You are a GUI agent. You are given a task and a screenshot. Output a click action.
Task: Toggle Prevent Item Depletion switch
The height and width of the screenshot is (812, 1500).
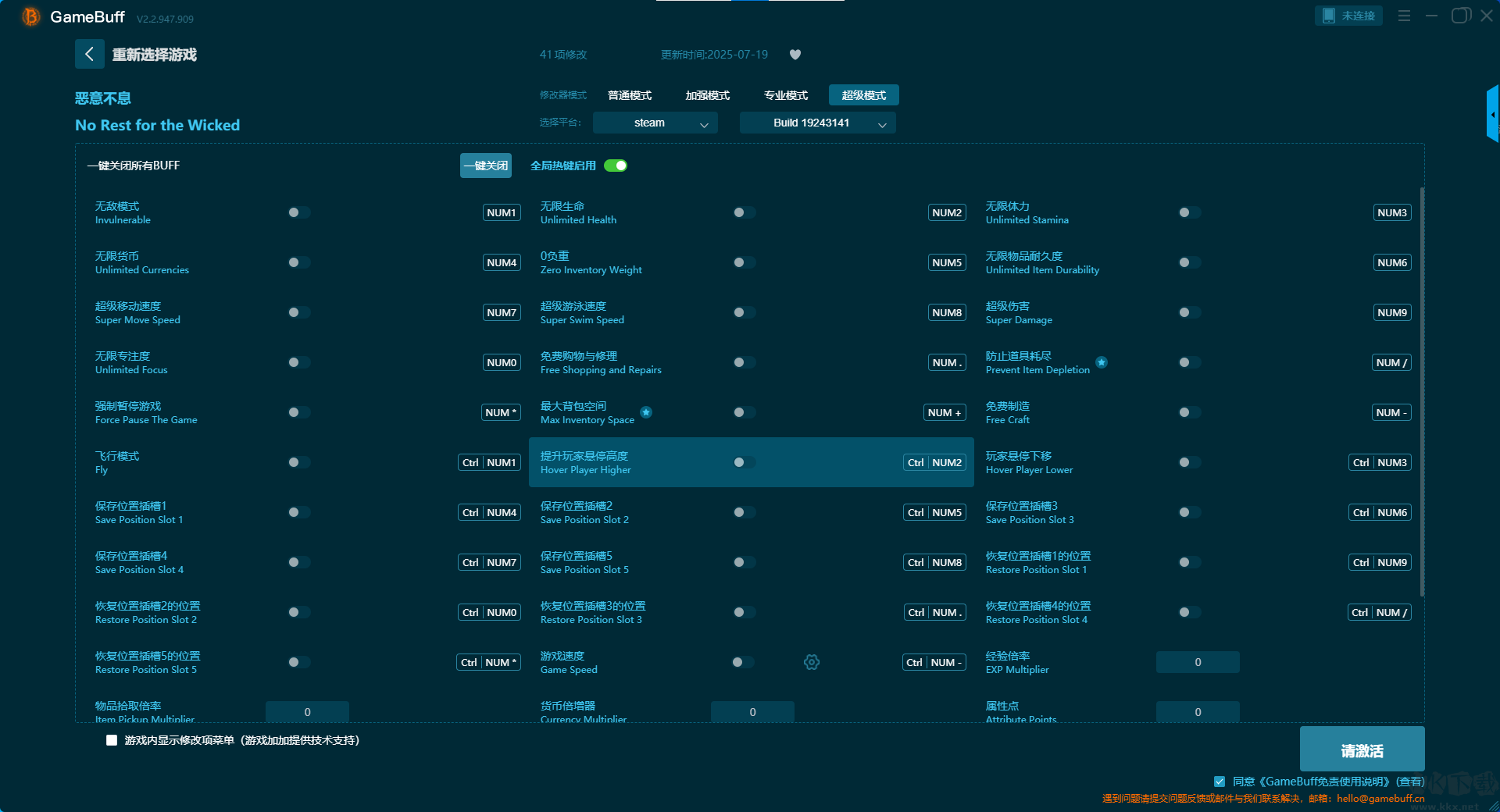coord(1189,362)
